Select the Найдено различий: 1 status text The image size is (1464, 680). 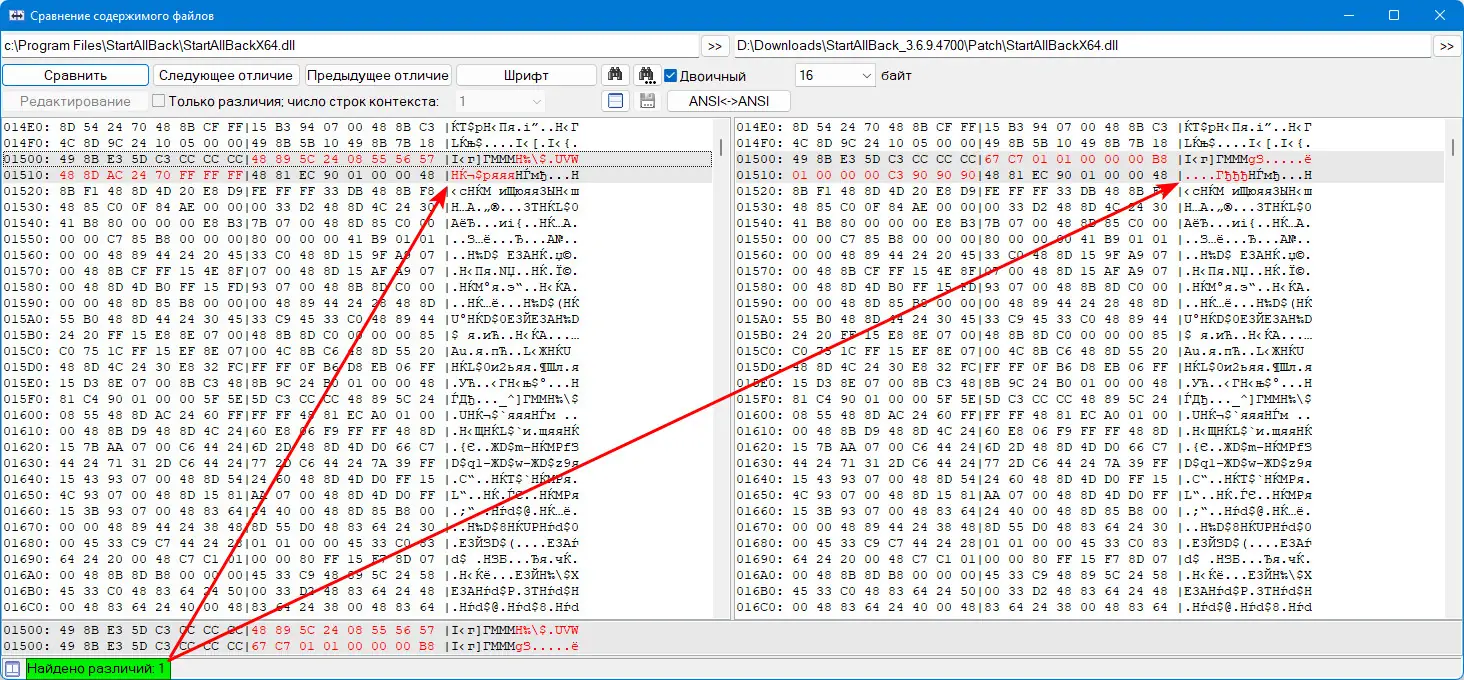point(96,668)
